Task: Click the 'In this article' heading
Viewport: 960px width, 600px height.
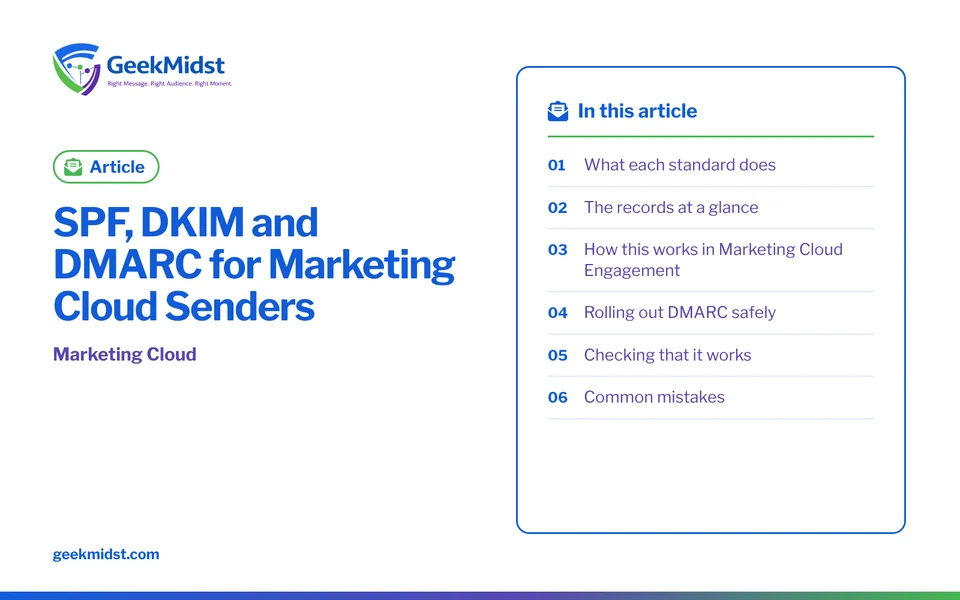Action: tap(637, 111)
